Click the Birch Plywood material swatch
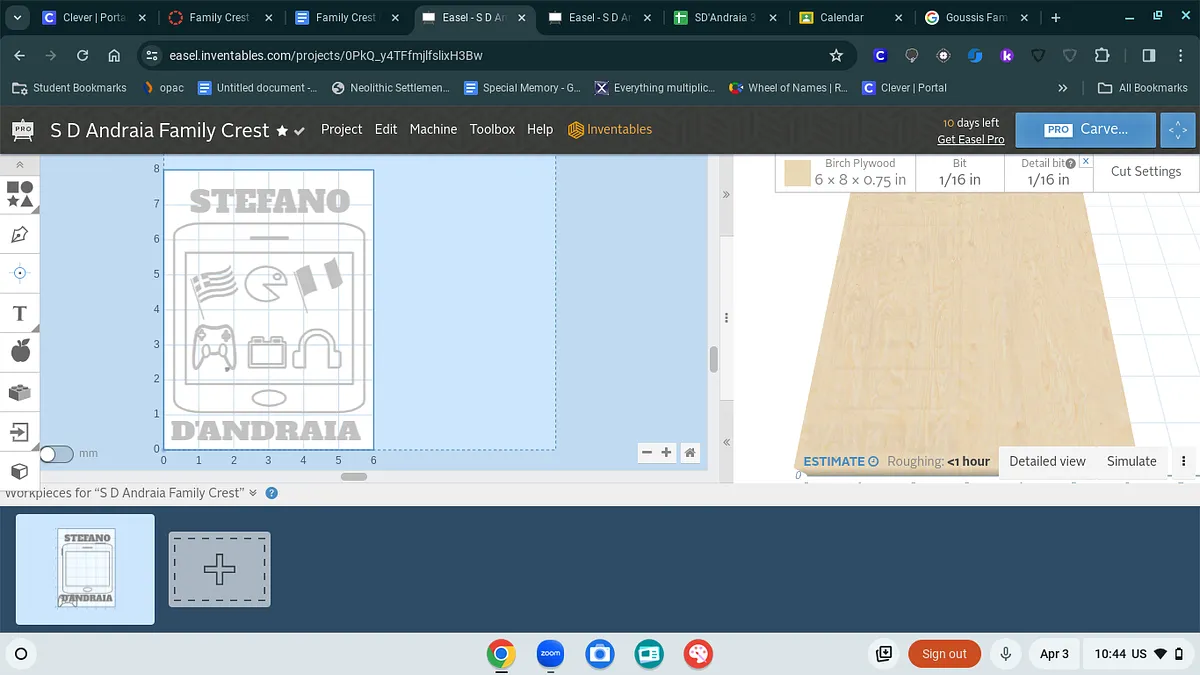The width and height of the screenshot is (1200, 675). [x=797, y=174]
